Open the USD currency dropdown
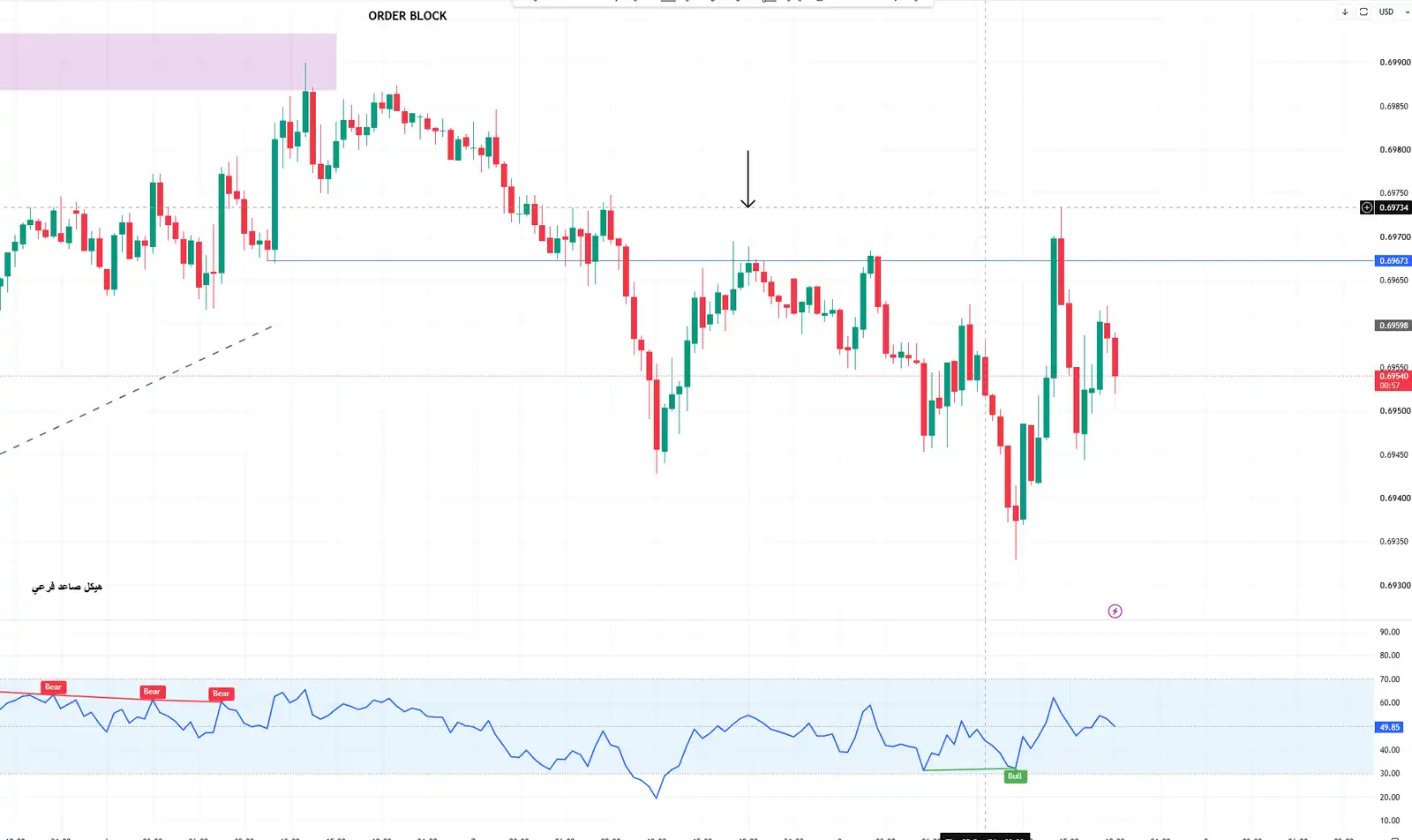The height and width of the screenshot is (840, 1412). point(1394,12)
